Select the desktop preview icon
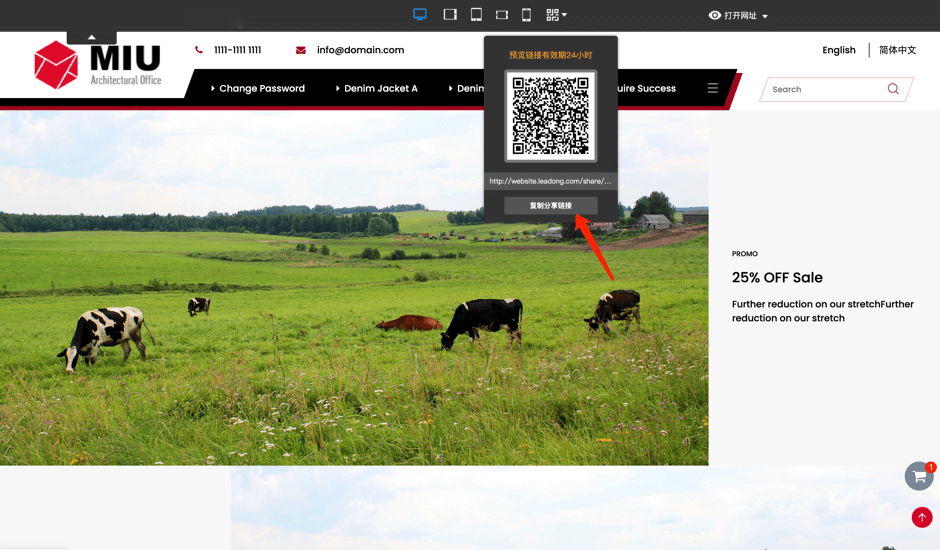940x550 pixels. [x=420, y=15]
